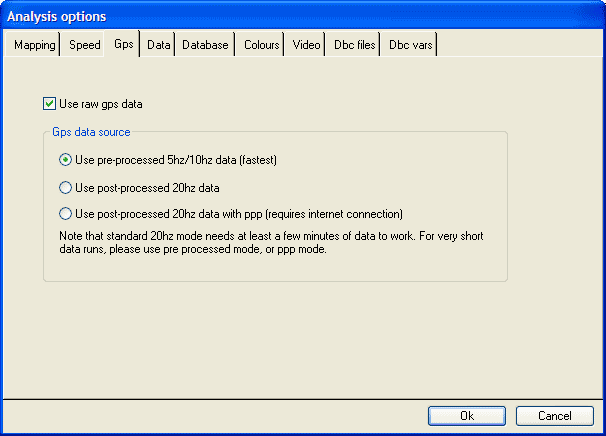Switch to the Dbc vars tab
The height and width of the screenshot is (436, 606).
click(410, 45)
